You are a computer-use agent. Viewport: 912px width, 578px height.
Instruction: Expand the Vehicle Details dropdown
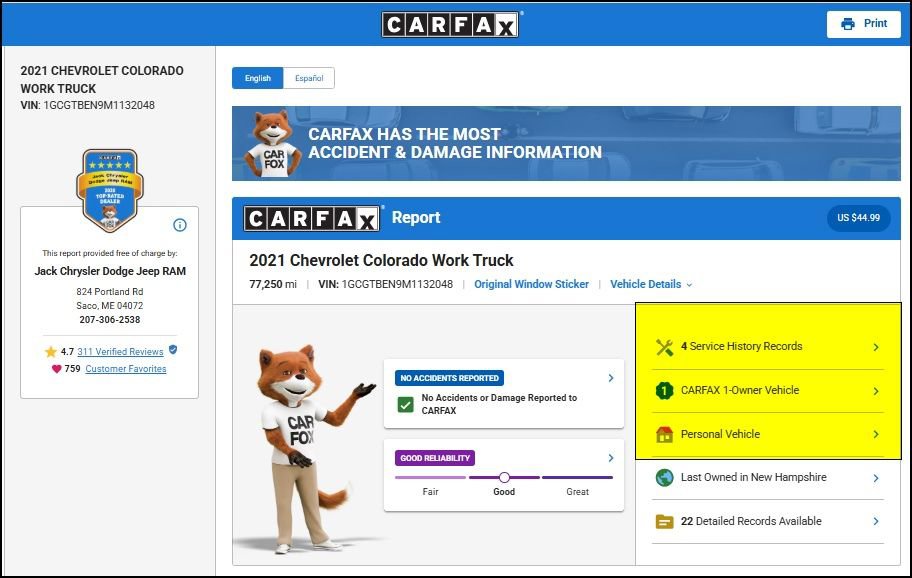(x=651, y=284)
